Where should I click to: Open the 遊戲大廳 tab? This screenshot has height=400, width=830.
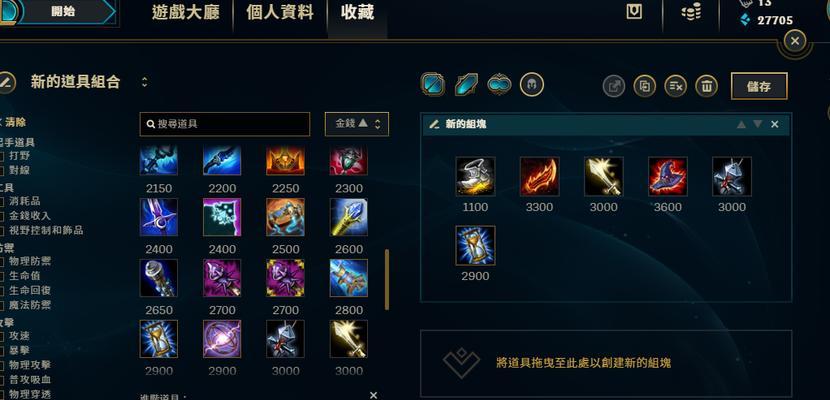pos(185,13)
